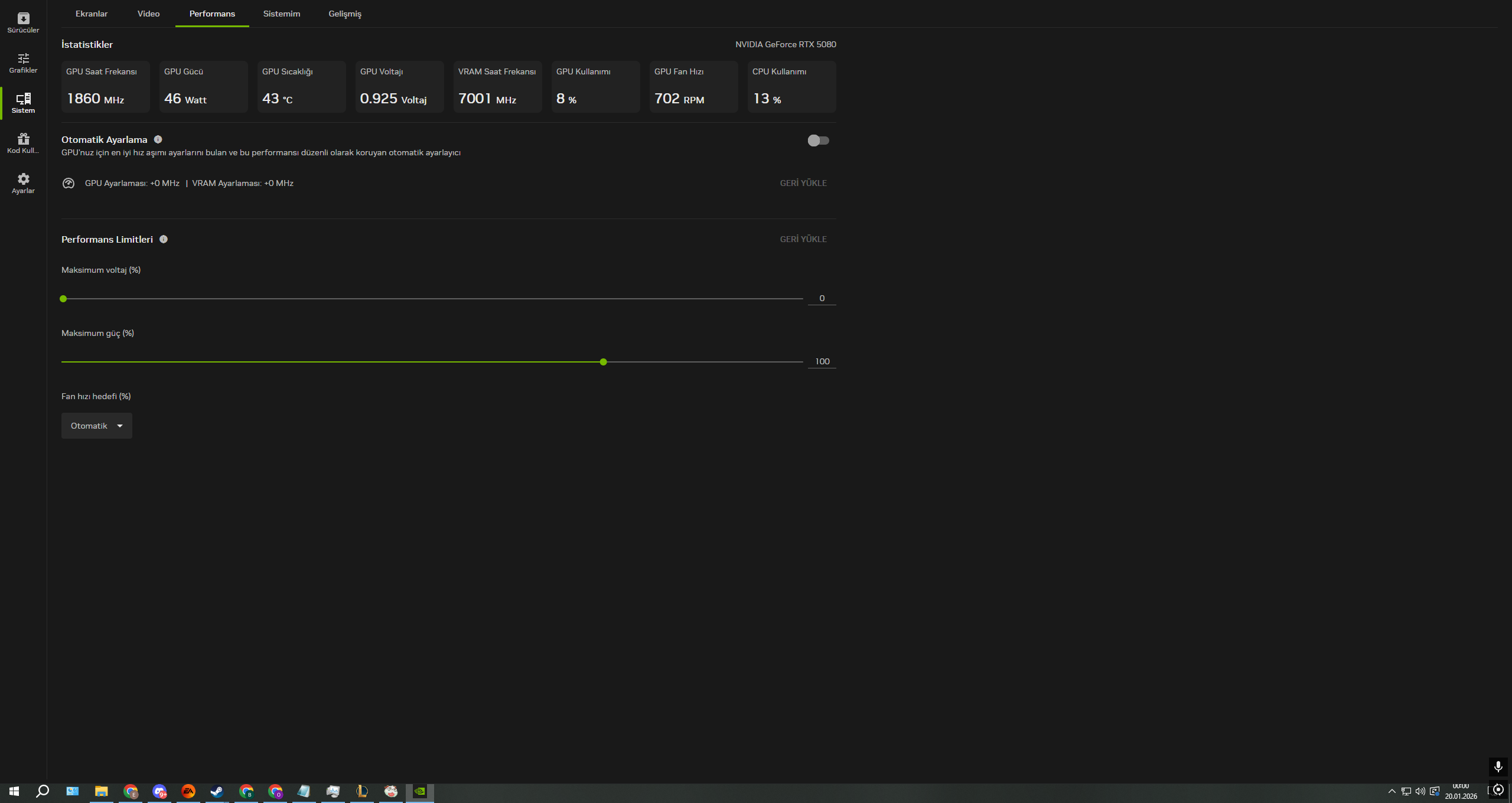
Task: Click the display sync tray icon with blue dot
Action: (x=1435, y=791)
